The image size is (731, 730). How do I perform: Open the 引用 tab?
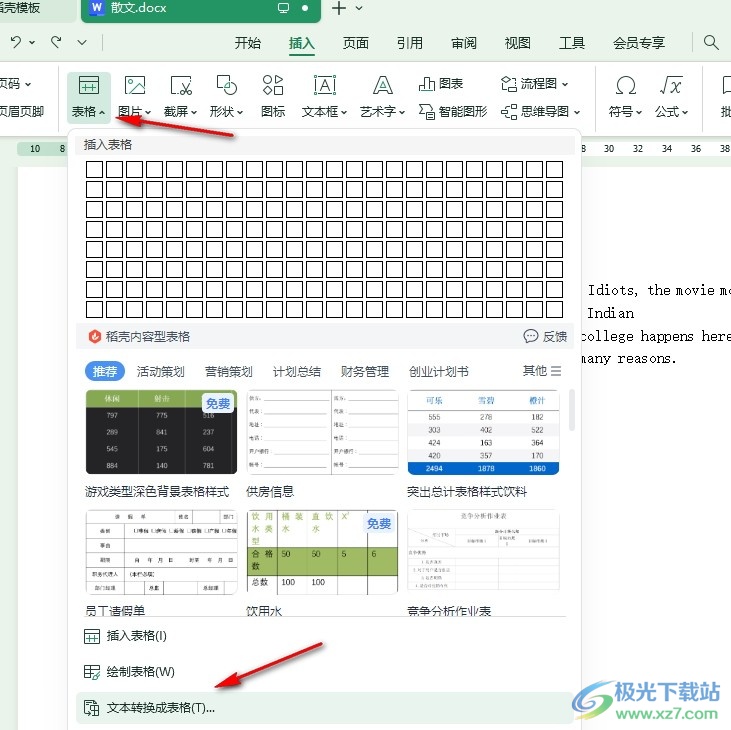[x=410, y=43]
